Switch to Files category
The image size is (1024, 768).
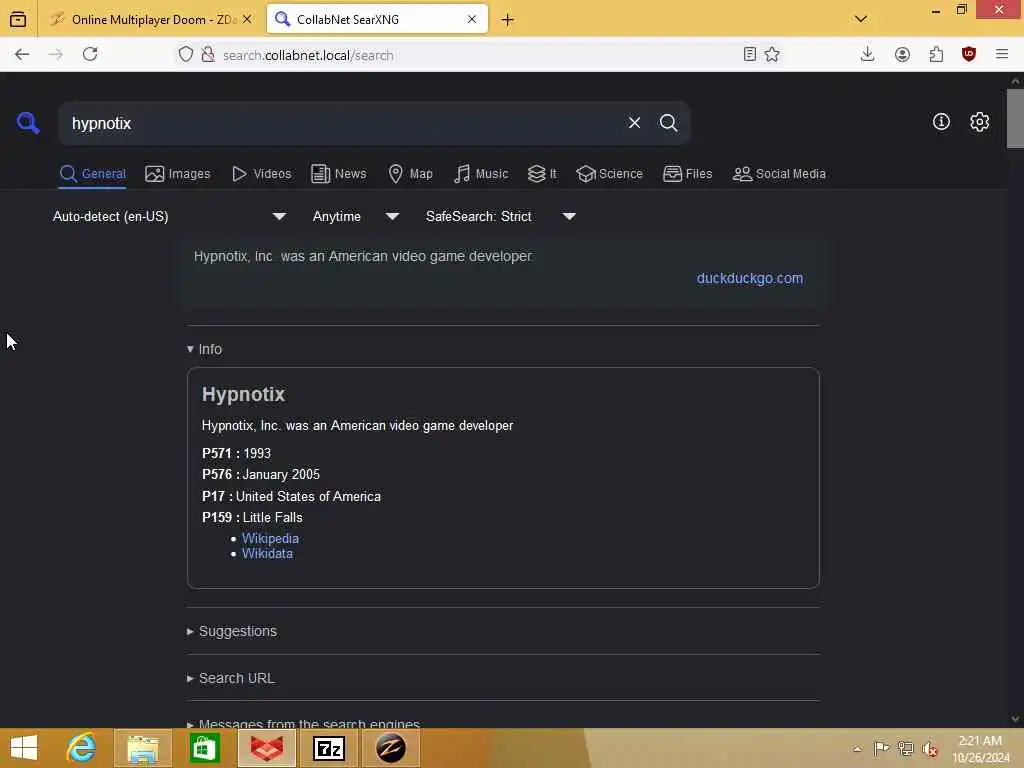point(687,174)
